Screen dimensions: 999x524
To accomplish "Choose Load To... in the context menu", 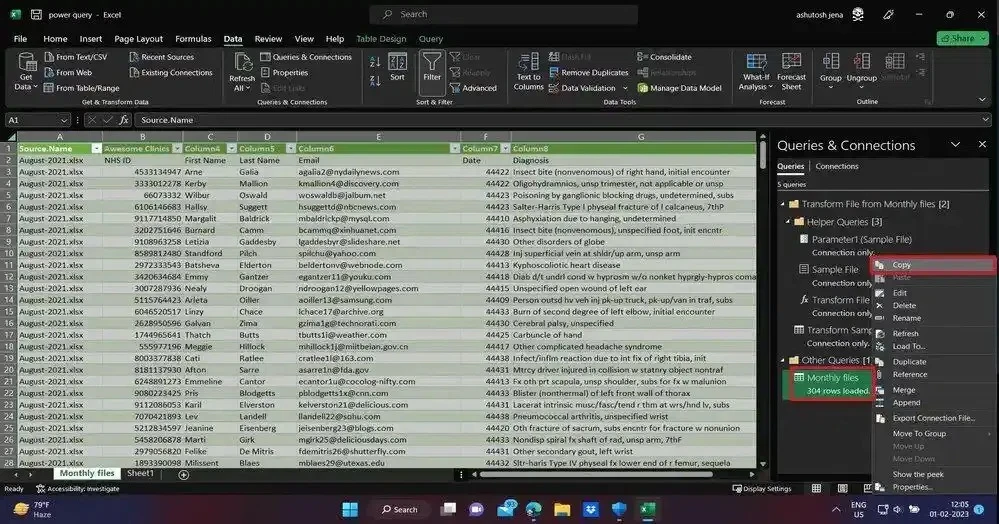I will [x=909, y=346].
